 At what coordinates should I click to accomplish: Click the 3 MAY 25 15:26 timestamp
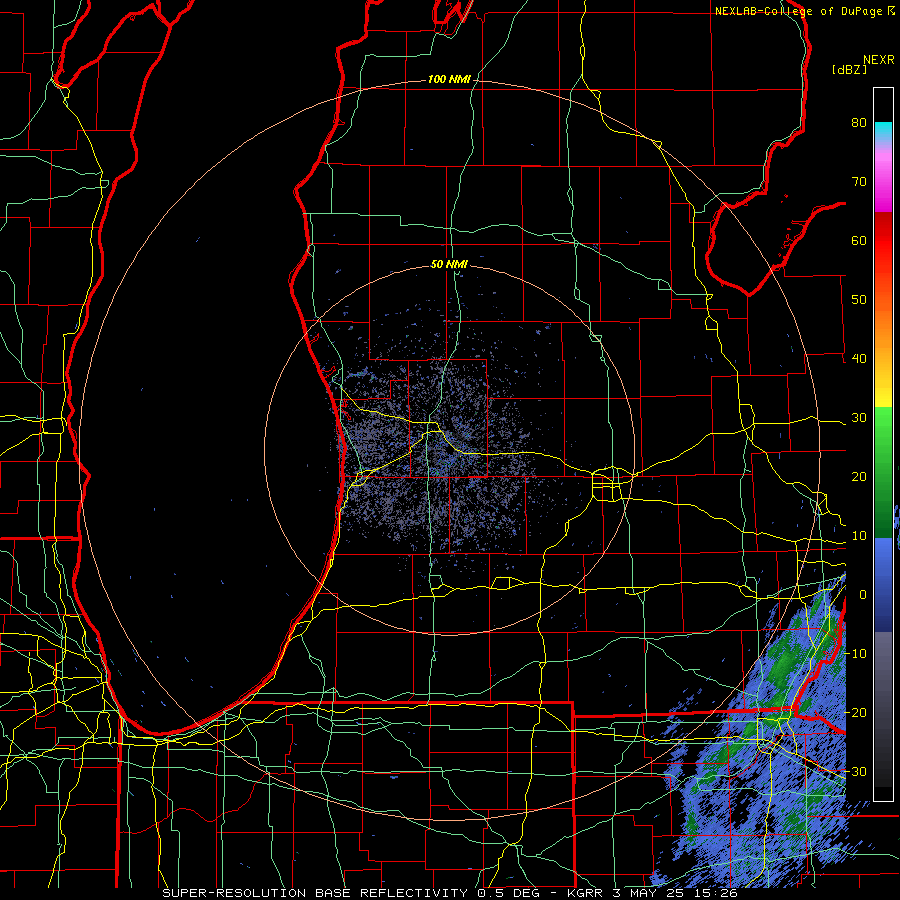click(676, 893)
